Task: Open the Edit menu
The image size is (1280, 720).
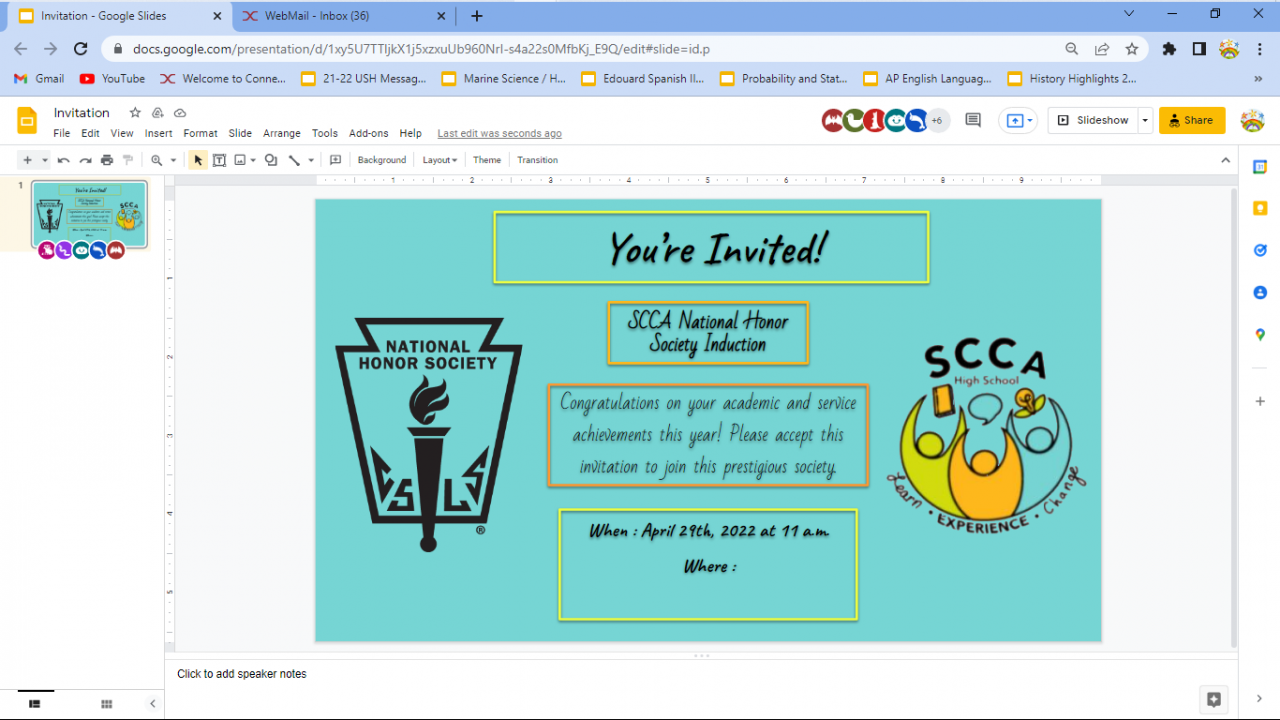Action: [x=90, y=133]
